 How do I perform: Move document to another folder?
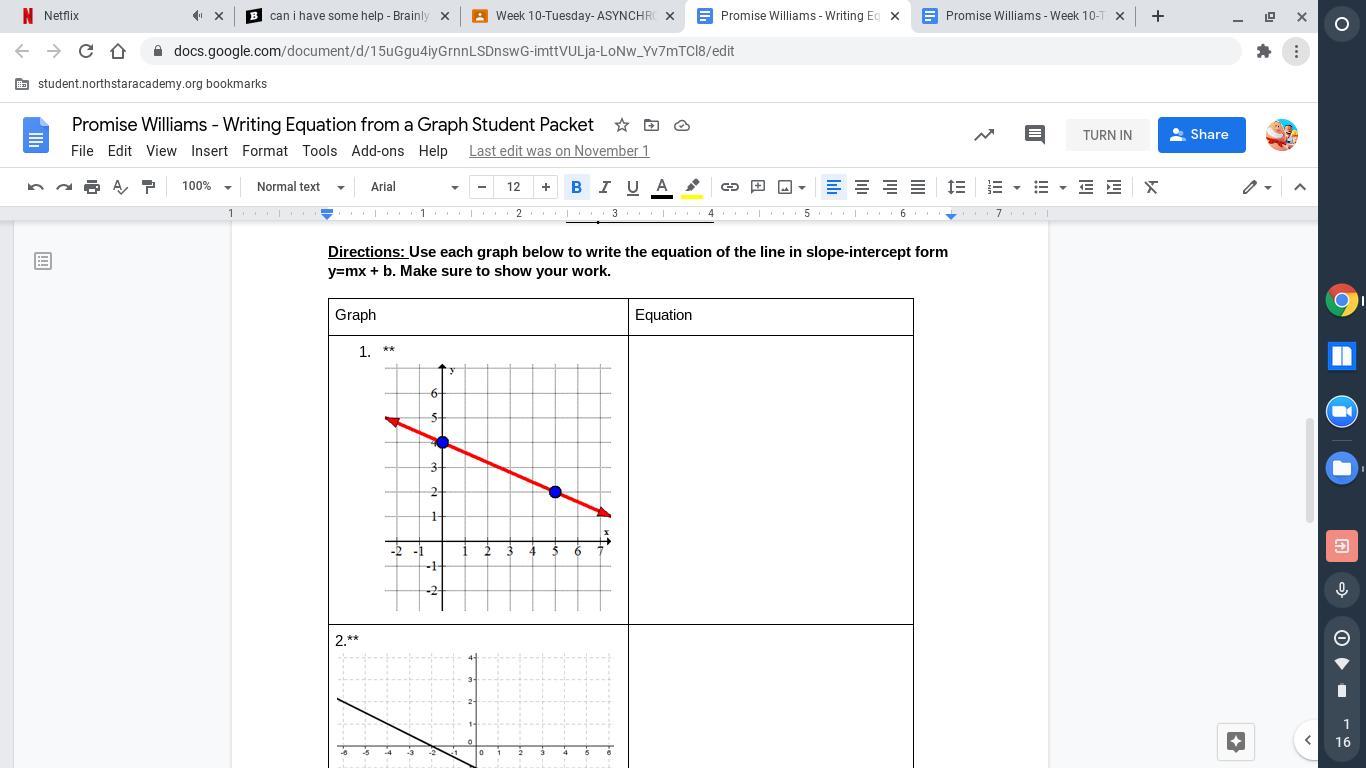pos(652,125)
